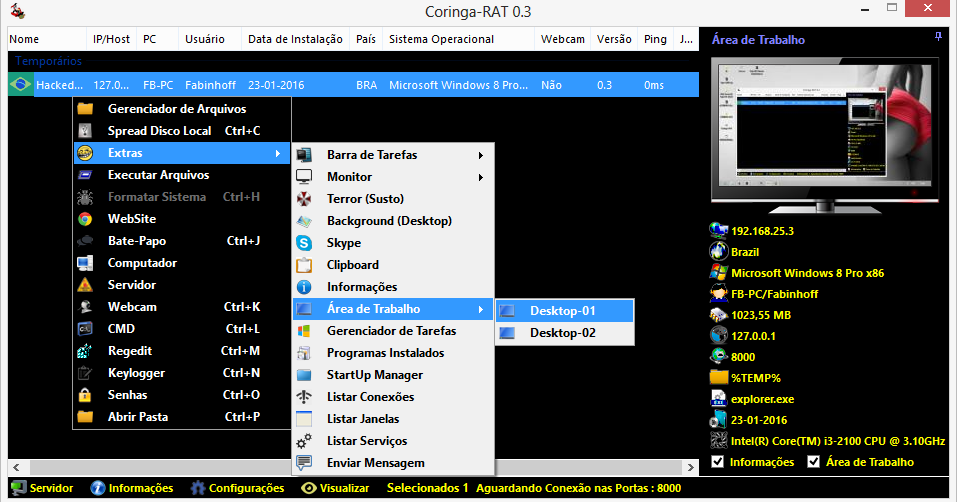Click the Webcam icon in context menu
957x502 pixels.
[x=85, y=307]
